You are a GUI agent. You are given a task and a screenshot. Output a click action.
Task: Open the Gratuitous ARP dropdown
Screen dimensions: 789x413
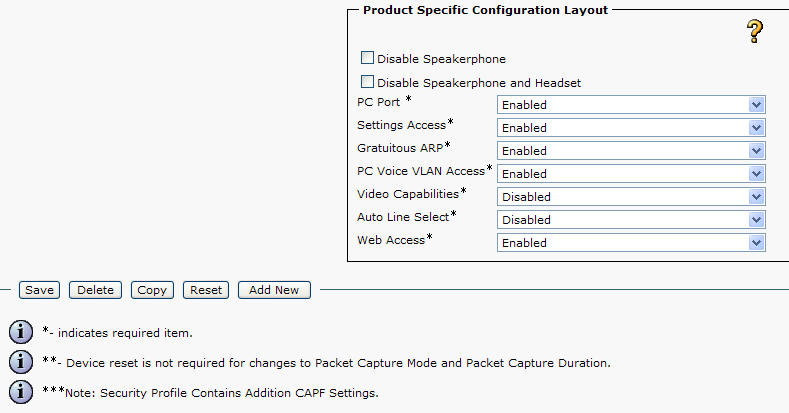[631, 150]
